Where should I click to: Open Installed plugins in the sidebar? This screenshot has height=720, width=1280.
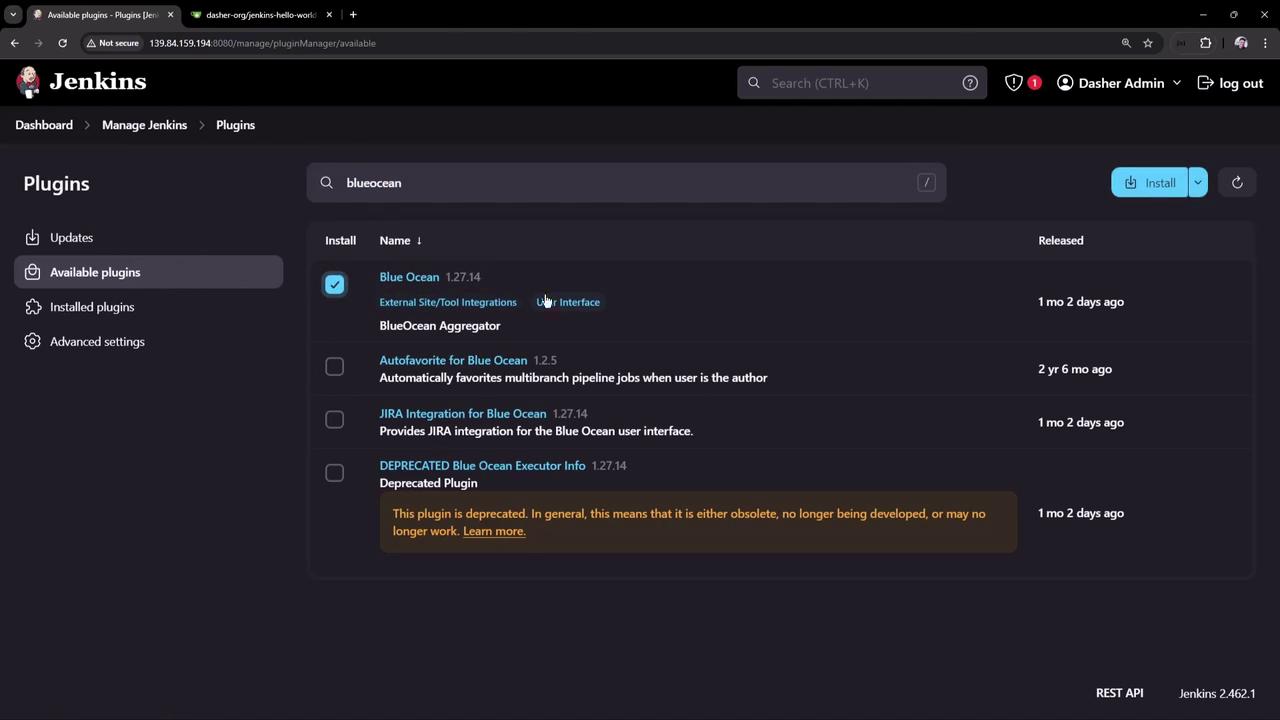(x=92, y=307)
